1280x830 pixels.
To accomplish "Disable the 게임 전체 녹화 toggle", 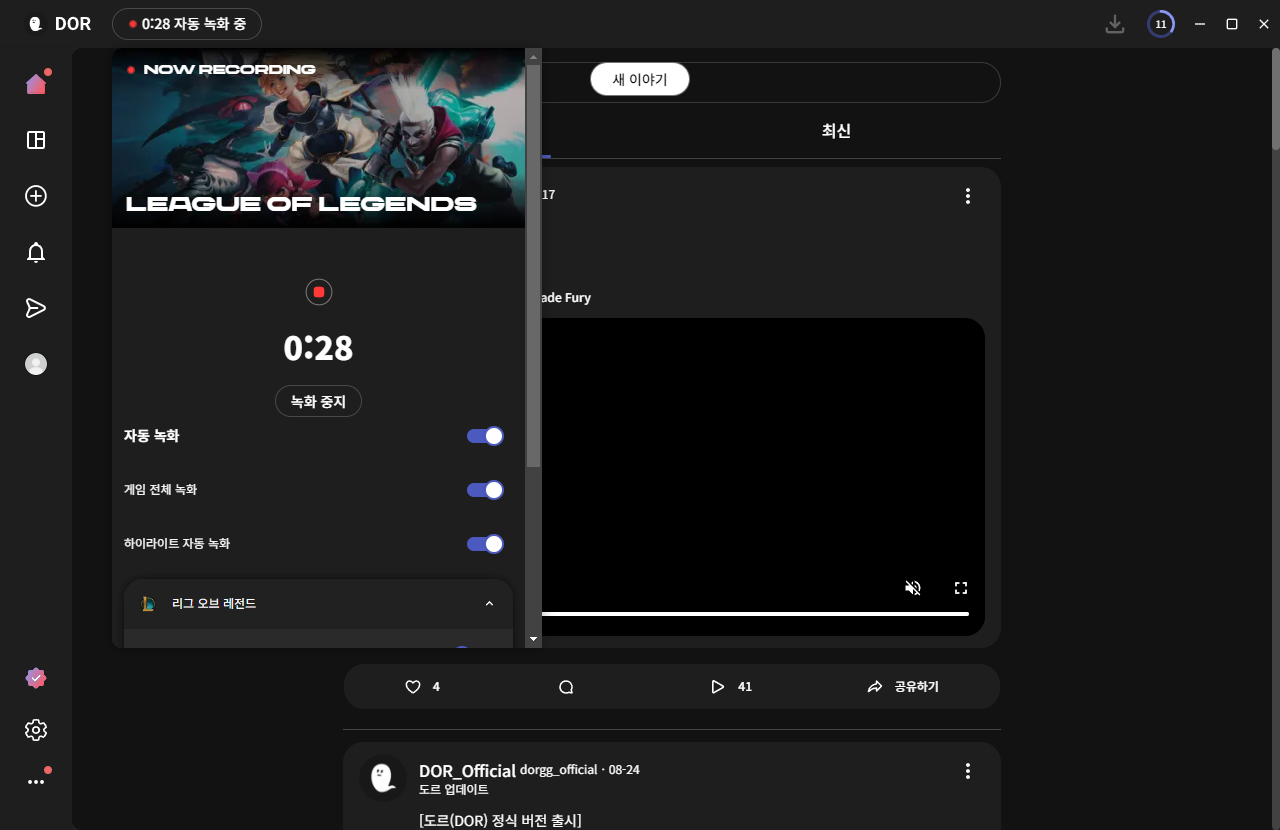I will tap(485, 490).
